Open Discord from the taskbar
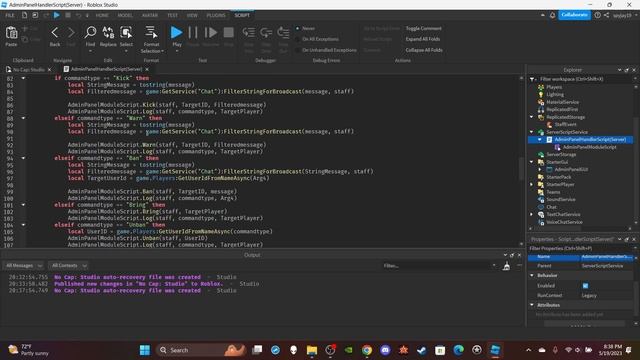 (385, 350)
